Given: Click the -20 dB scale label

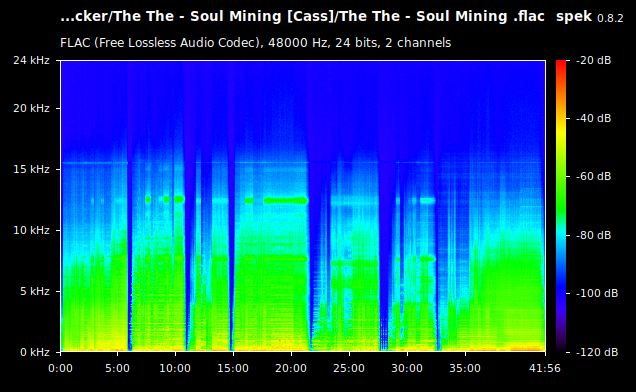Looking at the screenshot, I should (x=593, y=60).
